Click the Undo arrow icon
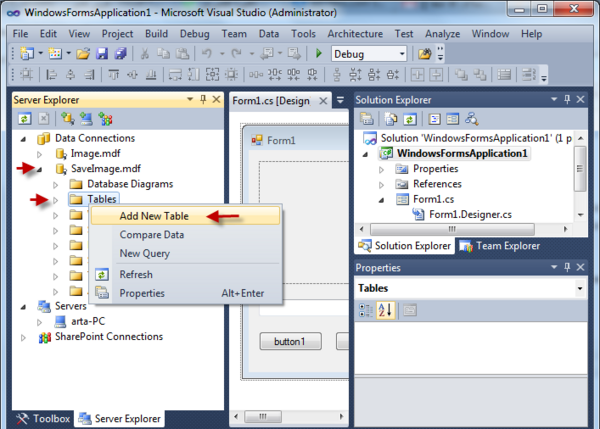Screen dimensions: 600x429 [207, 54]
